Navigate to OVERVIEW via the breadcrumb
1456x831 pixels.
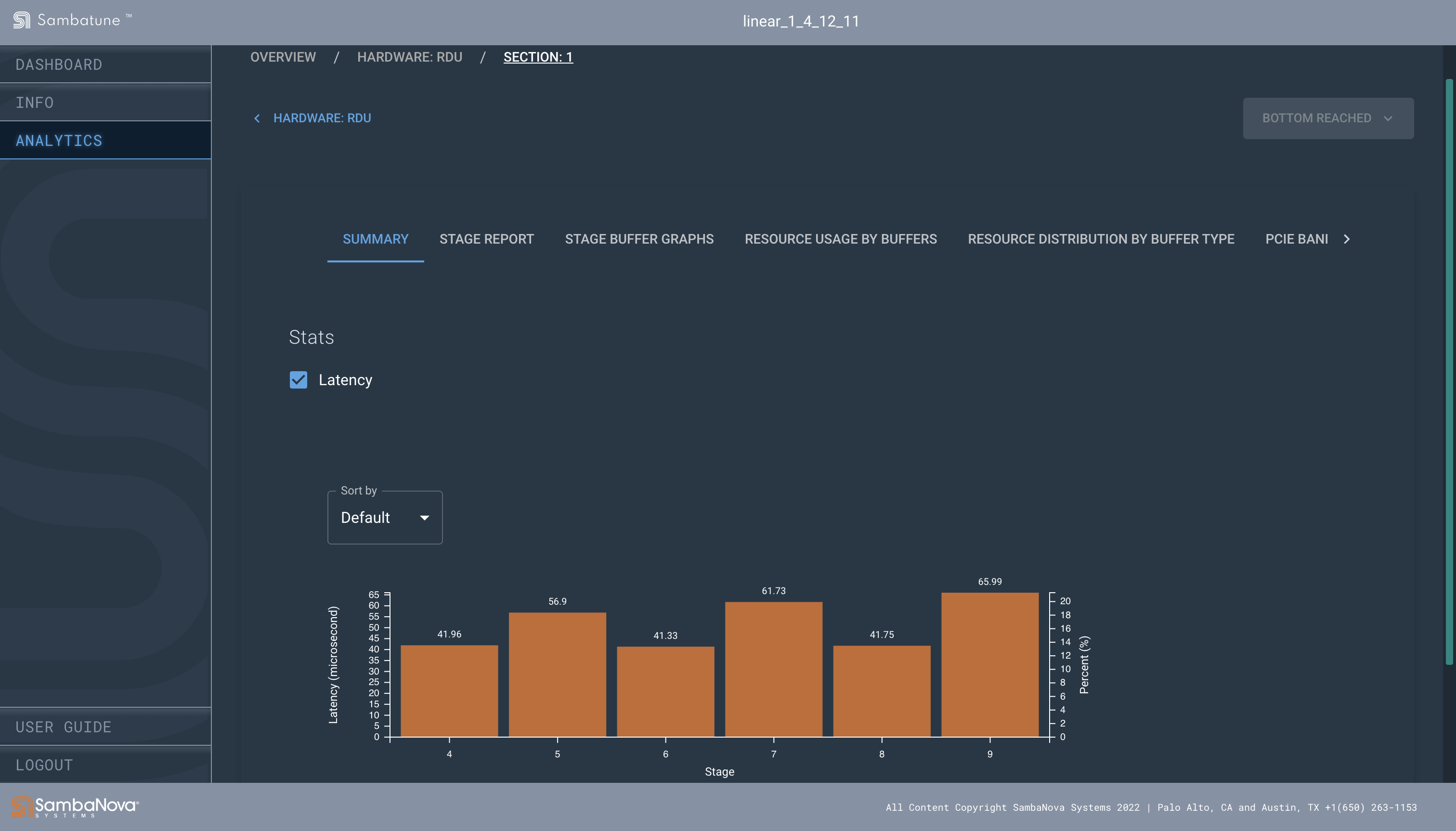tap(283, 57)
